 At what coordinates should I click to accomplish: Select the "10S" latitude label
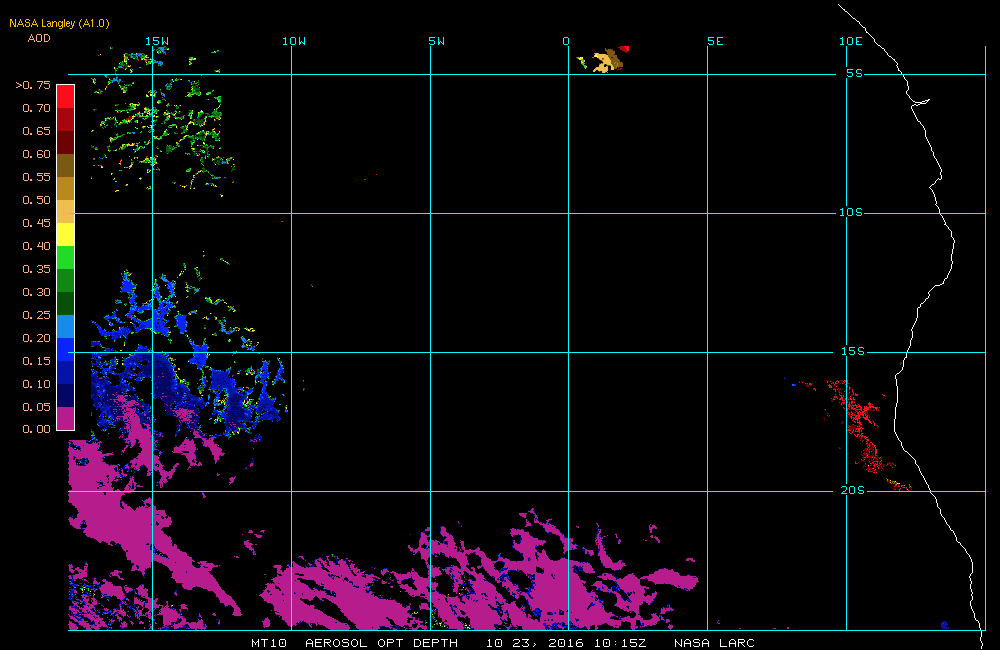(x=851, y=212)
